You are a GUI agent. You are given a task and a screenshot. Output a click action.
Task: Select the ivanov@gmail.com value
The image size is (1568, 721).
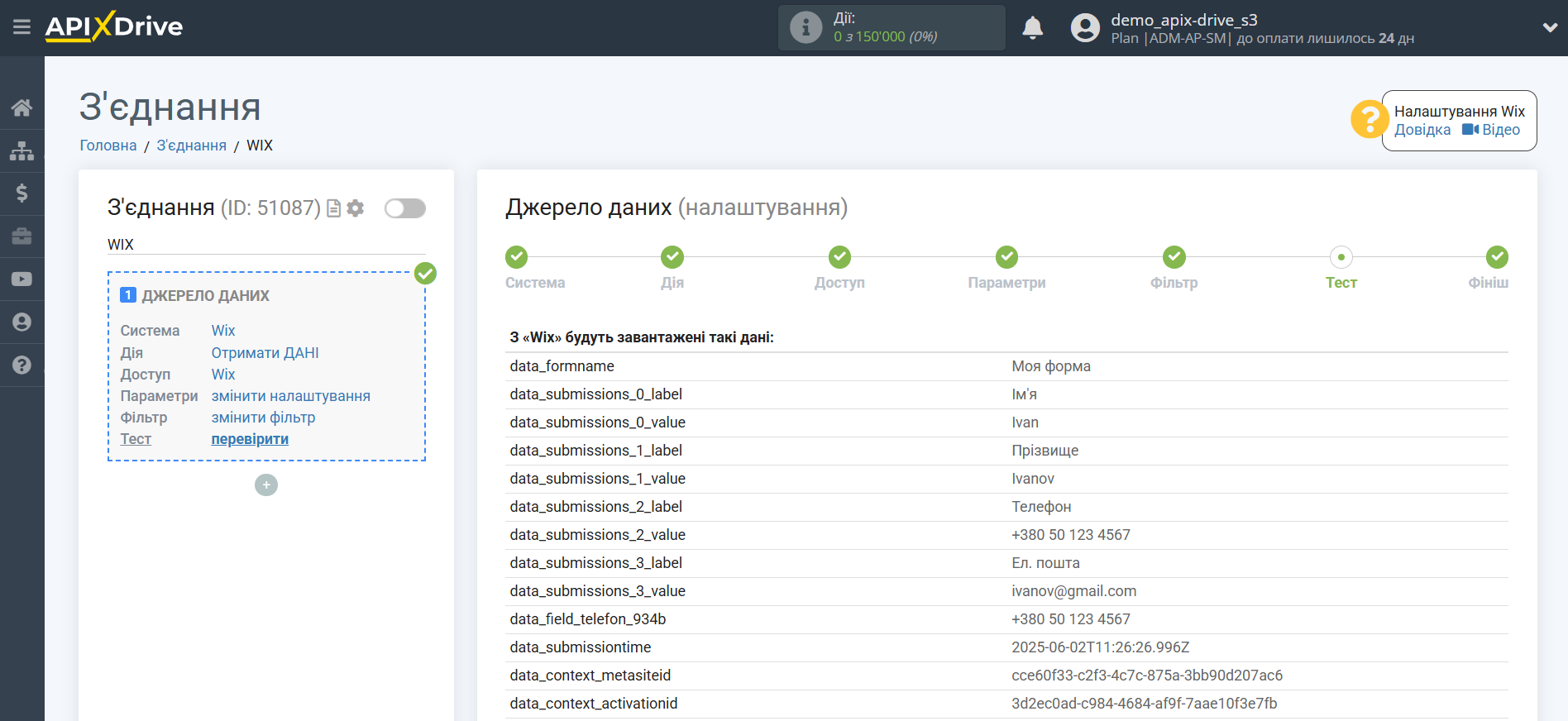pyautogui.click(x=1074, y=591)
